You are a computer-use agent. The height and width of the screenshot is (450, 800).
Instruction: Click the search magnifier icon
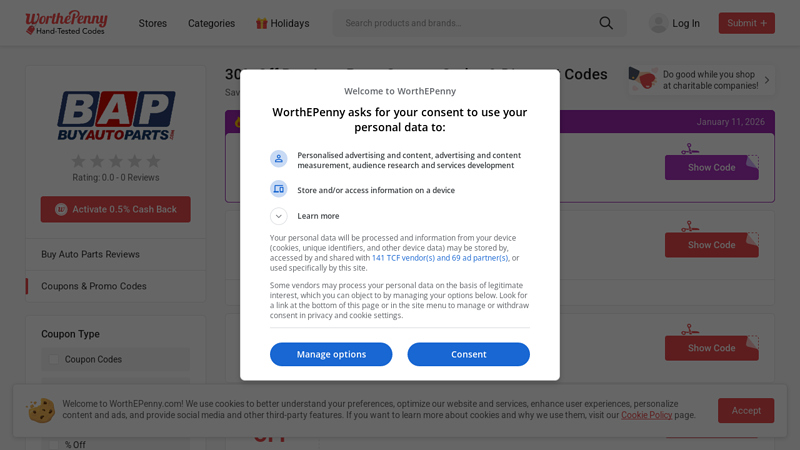click(x=606, y=23)
